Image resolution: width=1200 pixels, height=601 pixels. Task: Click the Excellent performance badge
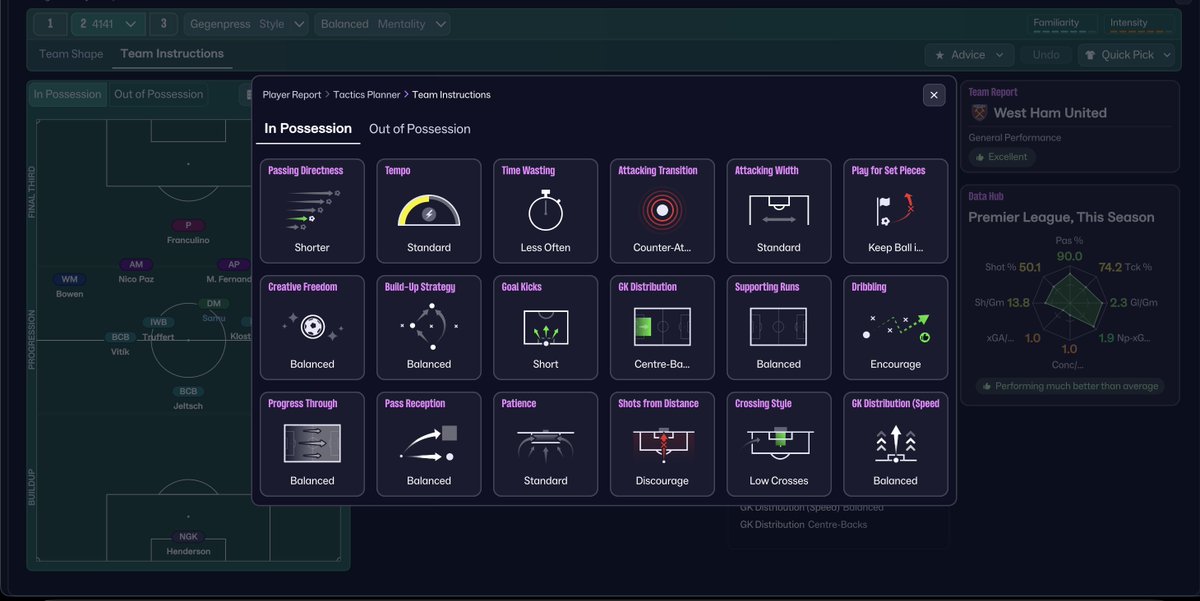pyautogui.click(x=1001, y=157)
